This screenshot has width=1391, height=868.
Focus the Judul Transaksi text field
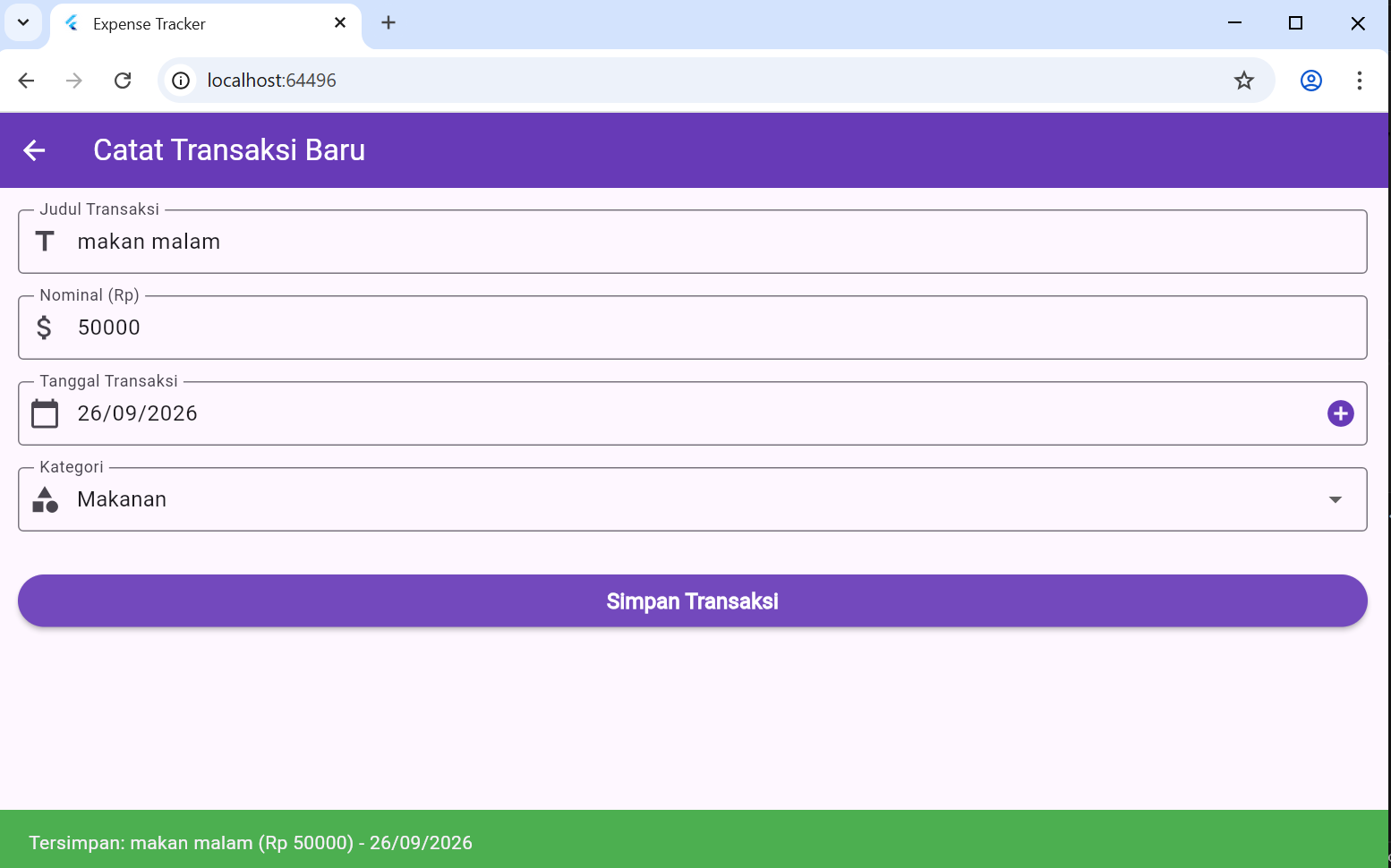coord(693,242)
